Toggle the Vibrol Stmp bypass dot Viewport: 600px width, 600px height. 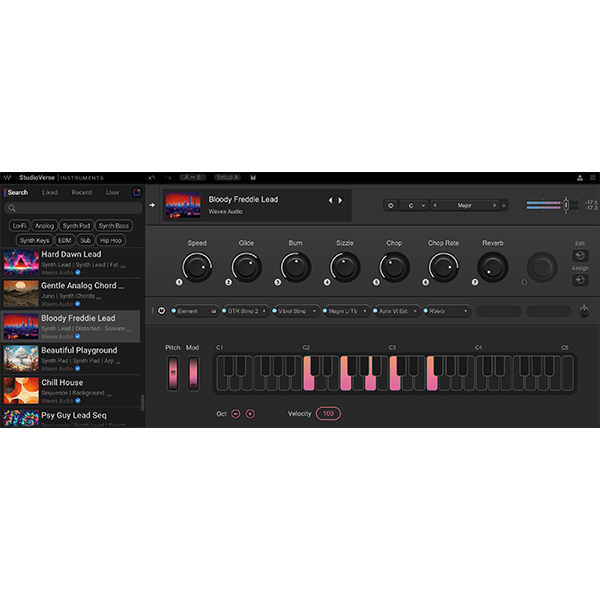[x=274, y=311]
